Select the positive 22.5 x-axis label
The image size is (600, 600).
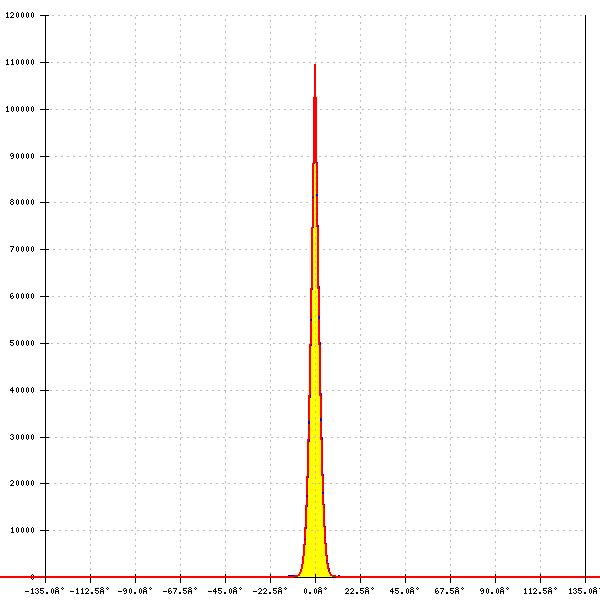[x=360, y=591]
